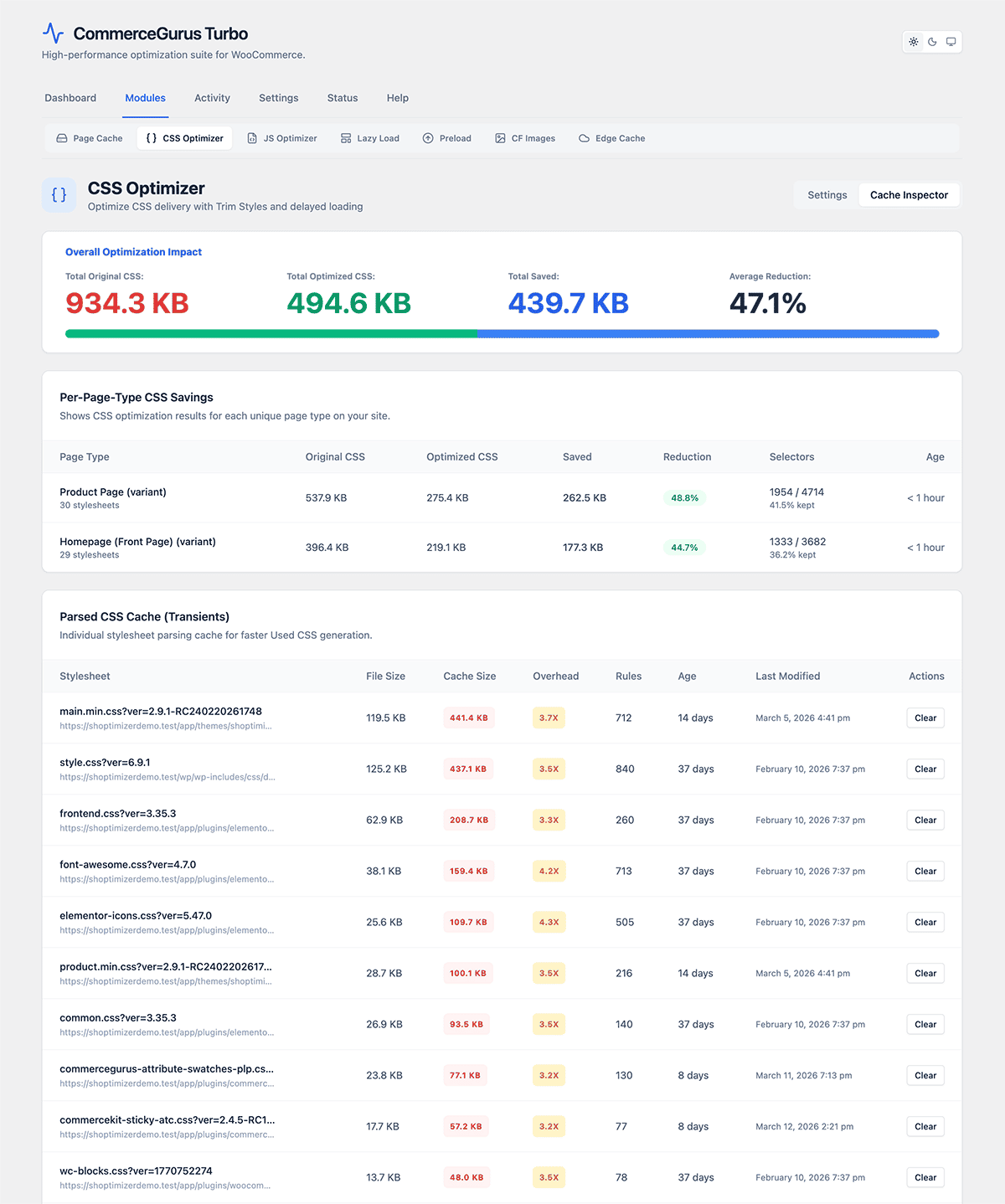
Task: Open the Activity tab
Action: [x=212, y=98]
